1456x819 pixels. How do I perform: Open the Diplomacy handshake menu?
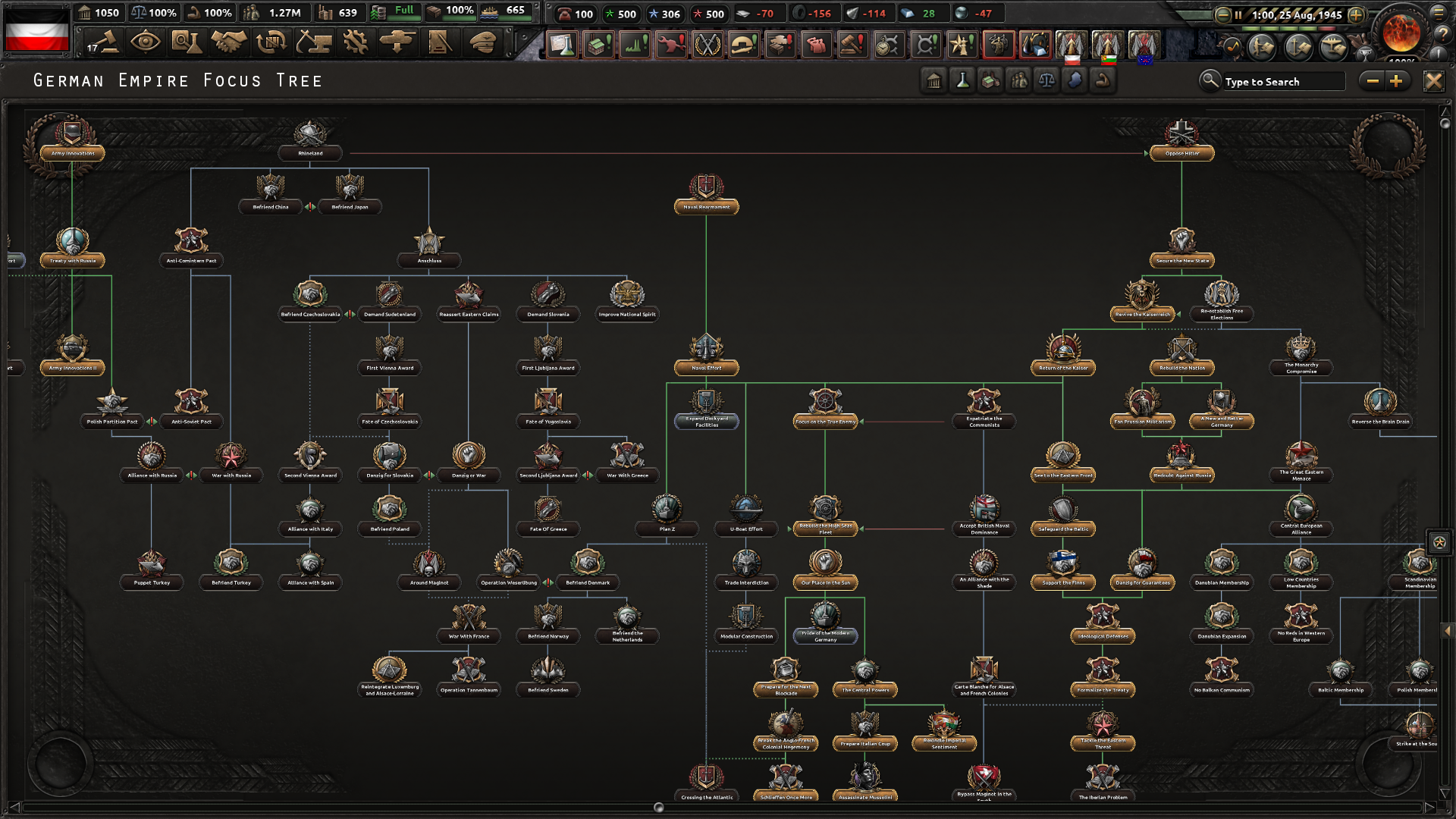[228, 42]
